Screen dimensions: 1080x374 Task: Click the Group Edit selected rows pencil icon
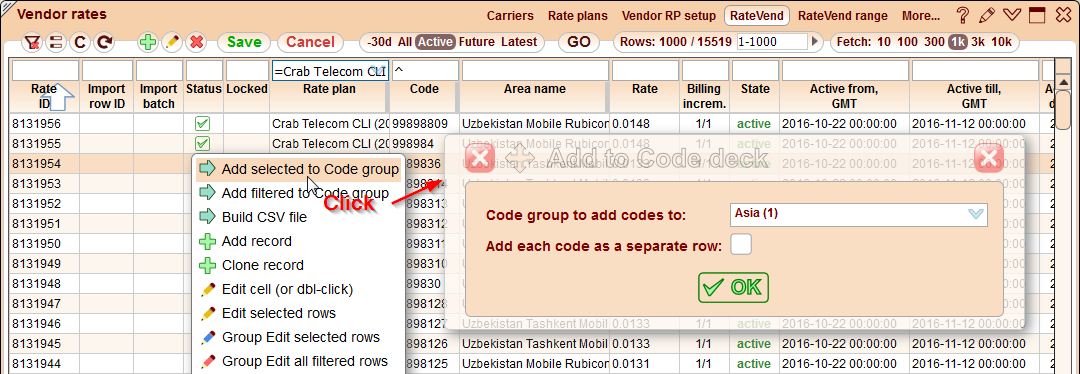pos(207,337)
